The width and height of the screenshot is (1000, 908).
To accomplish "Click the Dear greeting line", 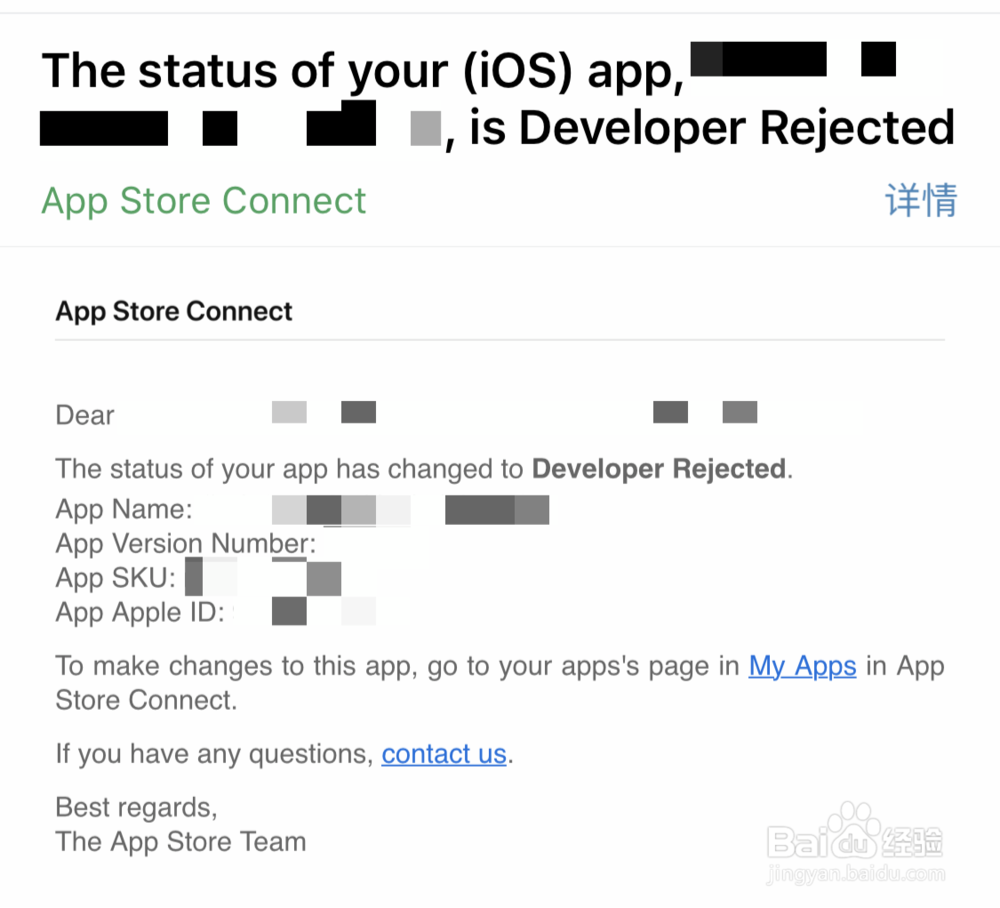I will pyautogui.click(x=85, y=415).
